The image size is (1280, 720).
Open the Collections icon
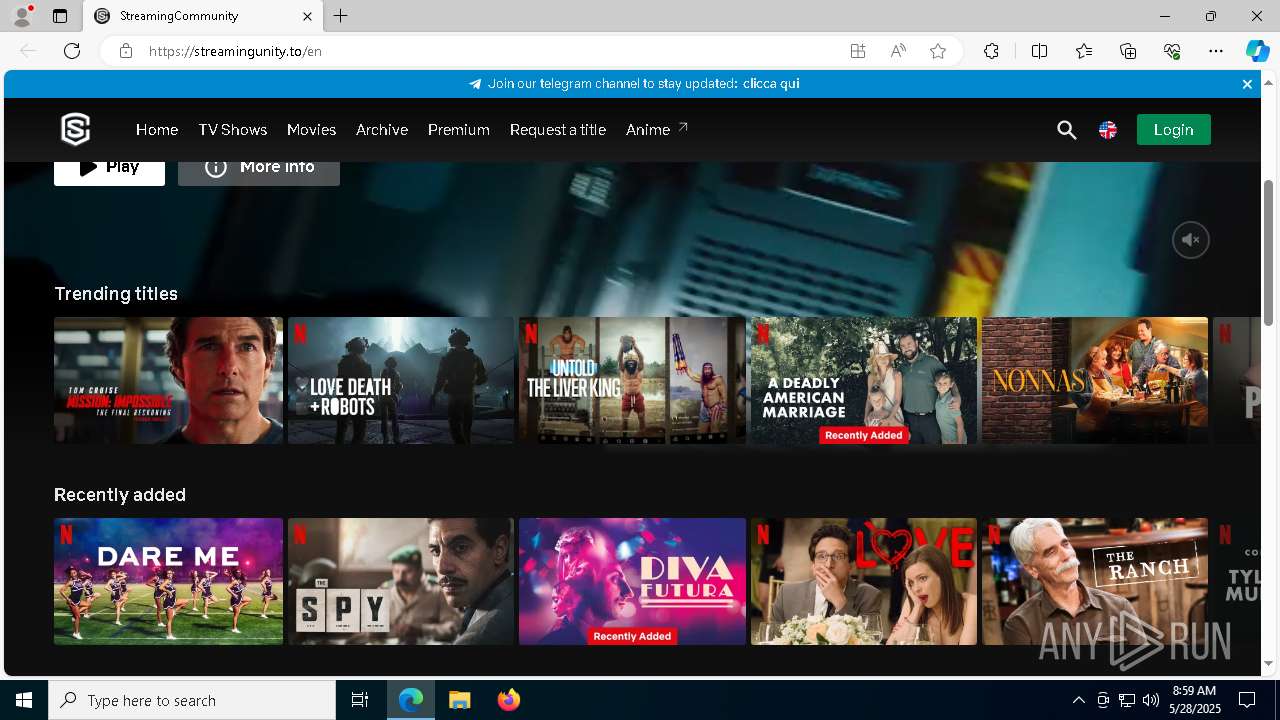tap(1128, 51)
